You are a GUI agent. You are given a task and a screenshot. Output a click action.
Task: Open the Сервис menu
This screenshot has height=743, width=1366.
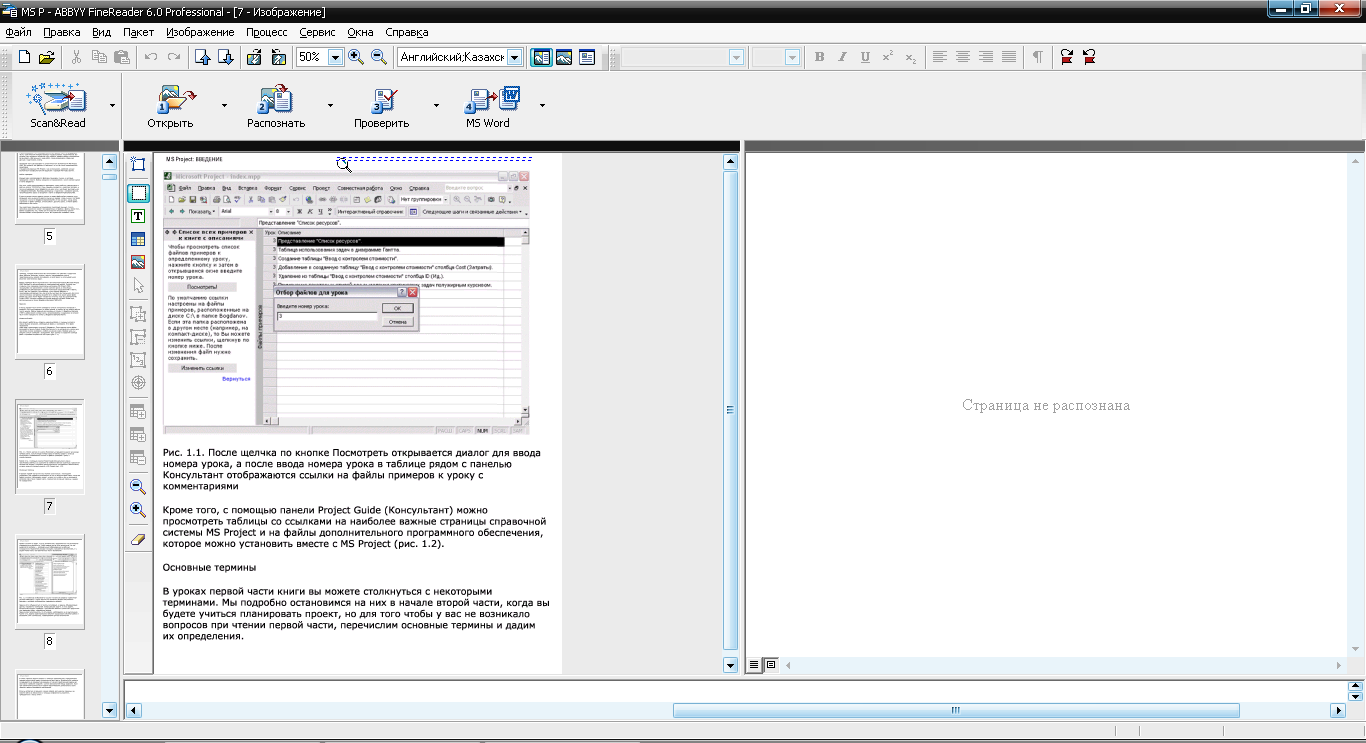coord(318,32)
